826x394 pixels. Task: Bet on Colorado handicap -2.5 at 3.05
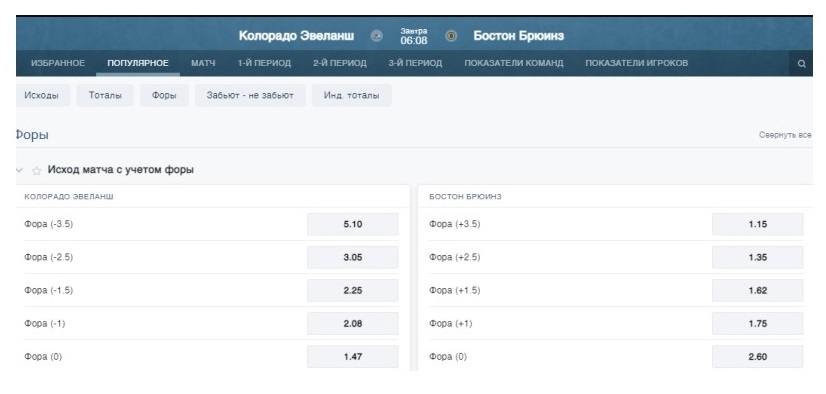pos(353,258)
